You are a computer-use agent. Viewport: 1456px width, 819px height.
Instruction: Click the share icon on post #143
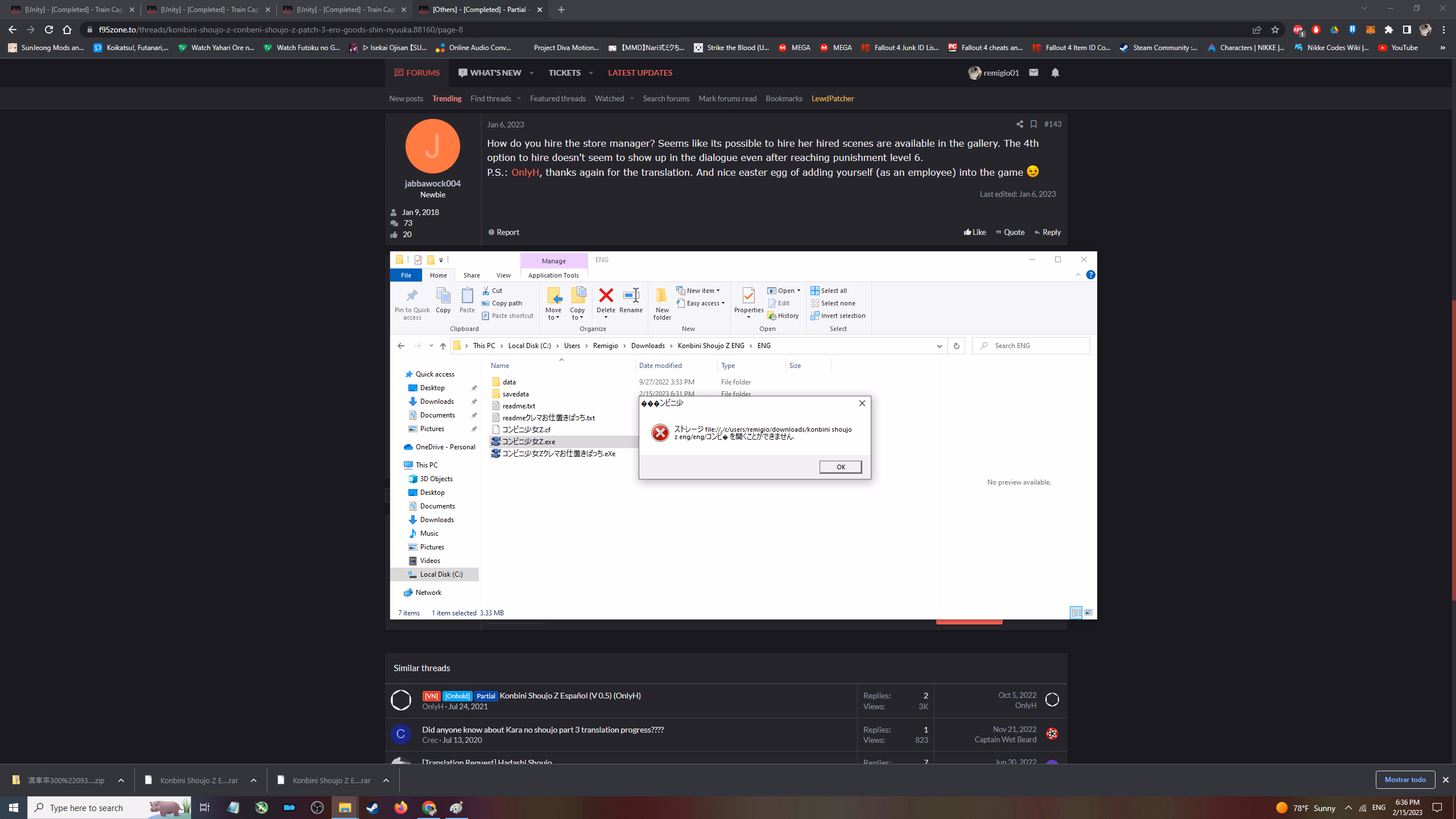point(1019,124)
